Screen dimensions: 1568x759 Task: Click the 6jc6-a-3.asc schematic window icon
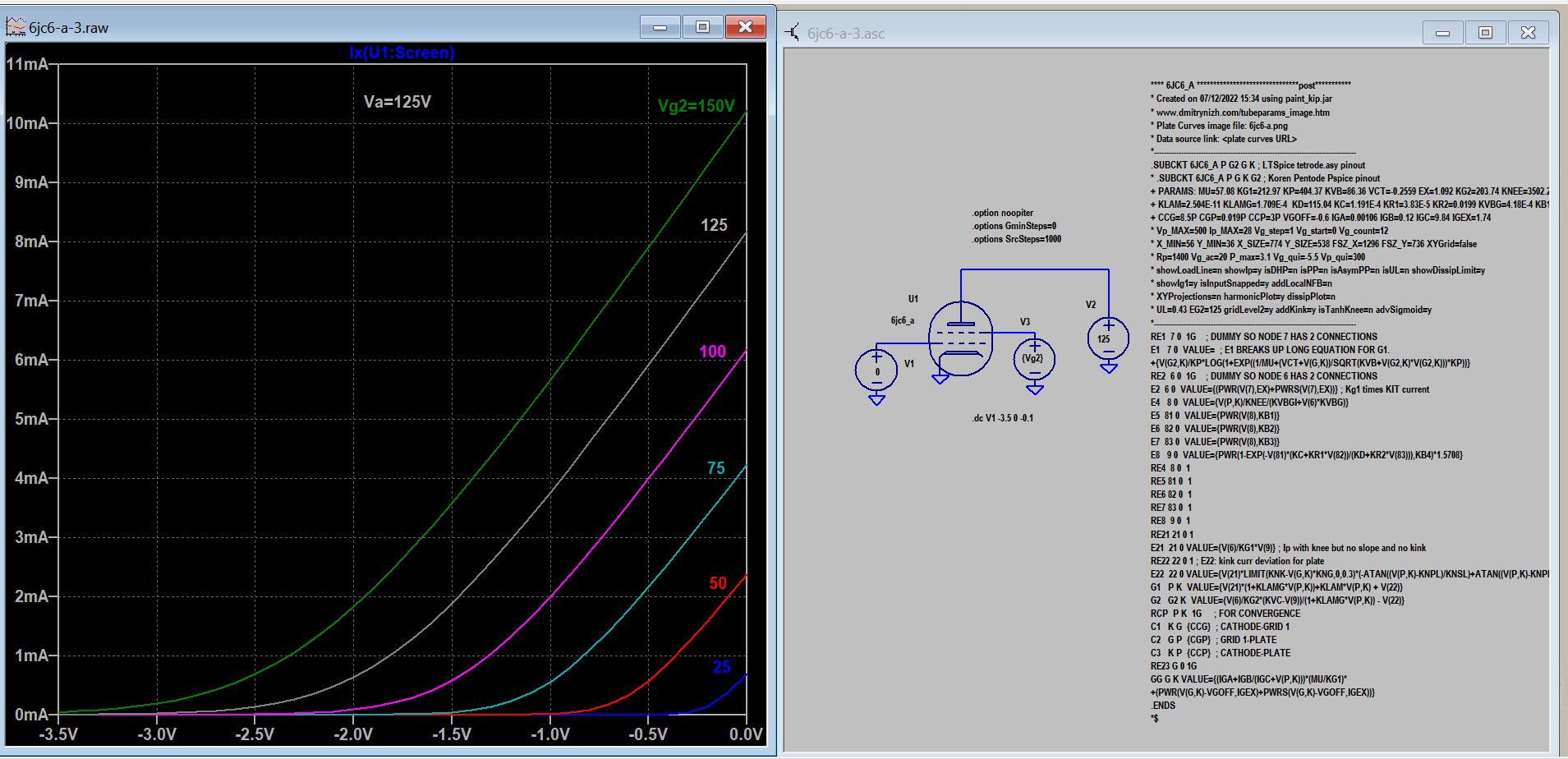[793, 33]
